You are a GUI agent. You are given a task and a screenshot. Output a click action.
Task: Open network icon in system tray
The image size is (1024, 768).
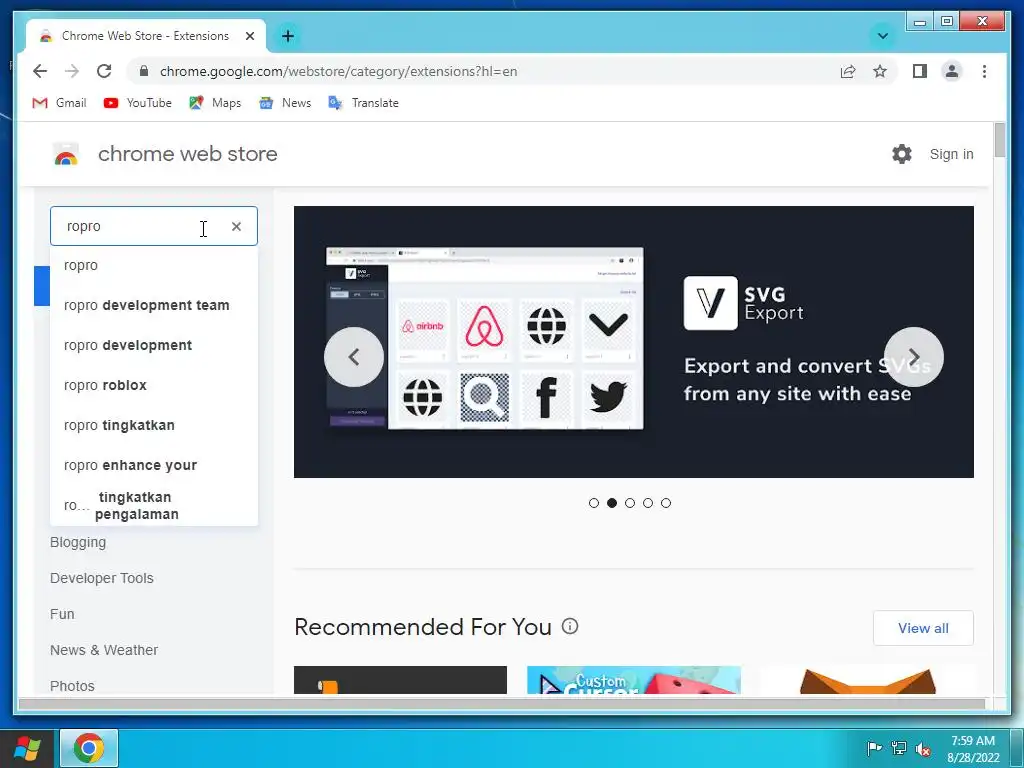pyautogui.click(x=899, y=748)
